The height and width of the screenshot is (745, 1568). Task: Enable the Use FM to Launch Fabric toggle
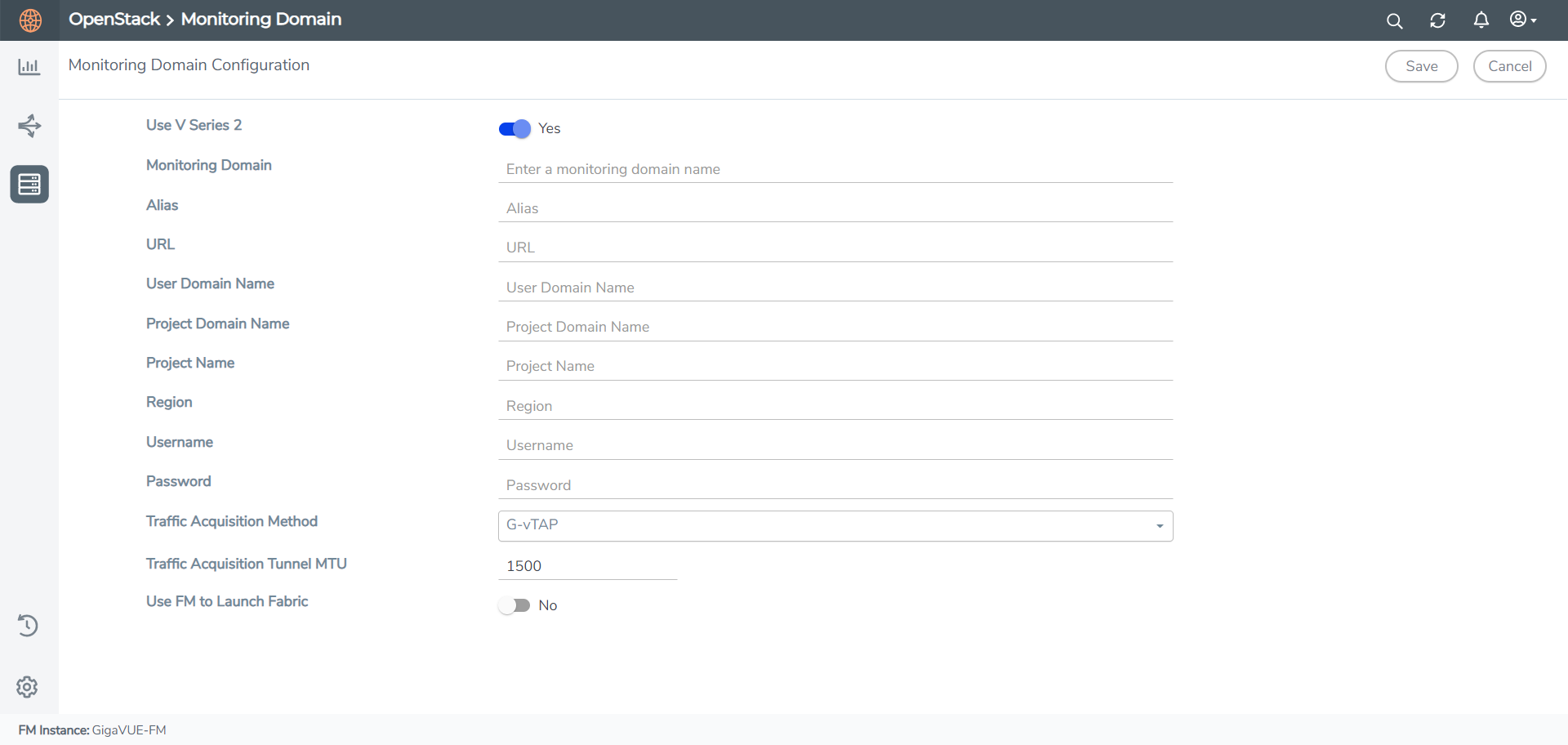pyautogui.click(x=514, y=605)
